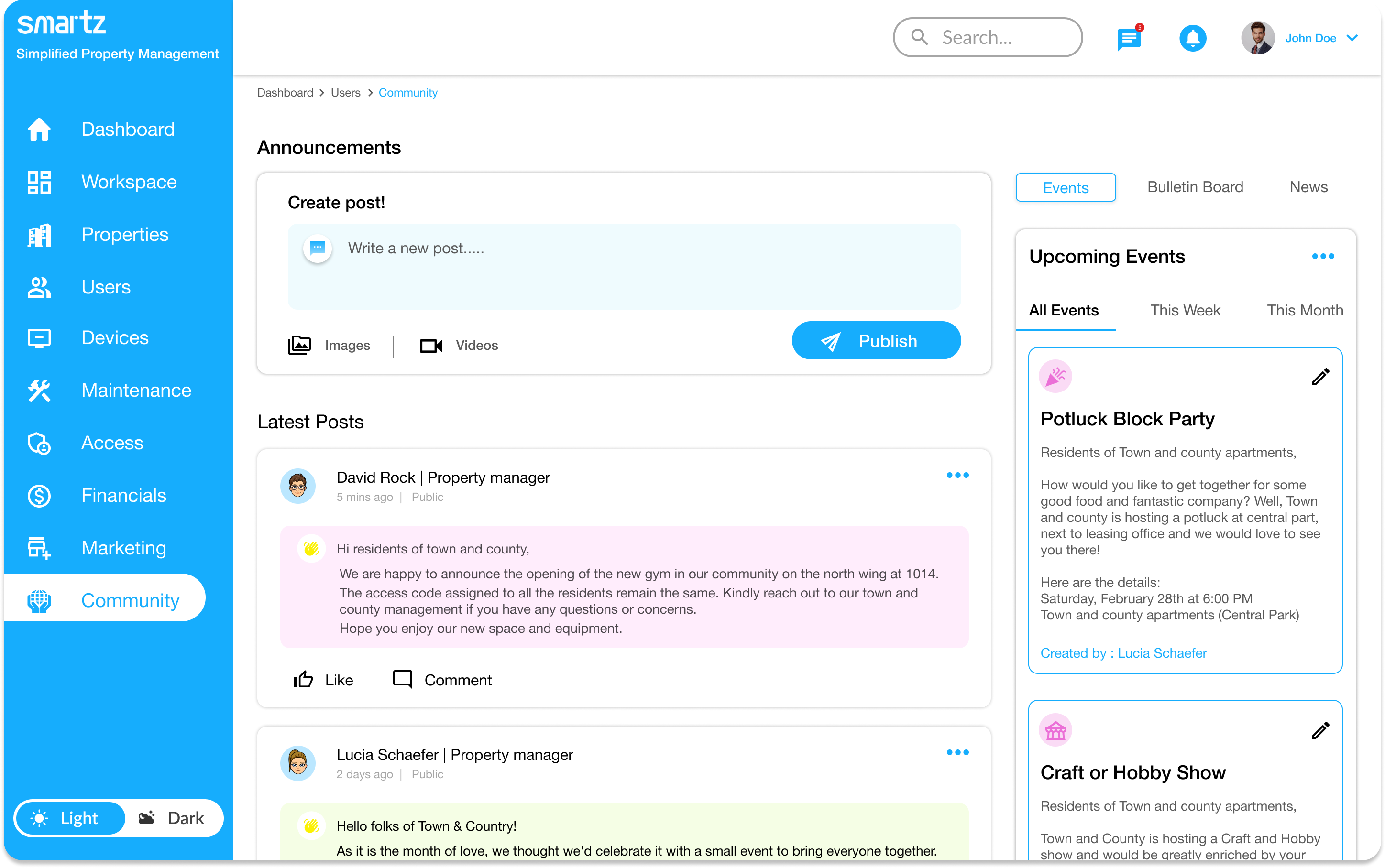Click the thumbs-up Like icon on David Rock's post
The width and height of the screenshot is (1385, 868).
(x=303, y=680)
